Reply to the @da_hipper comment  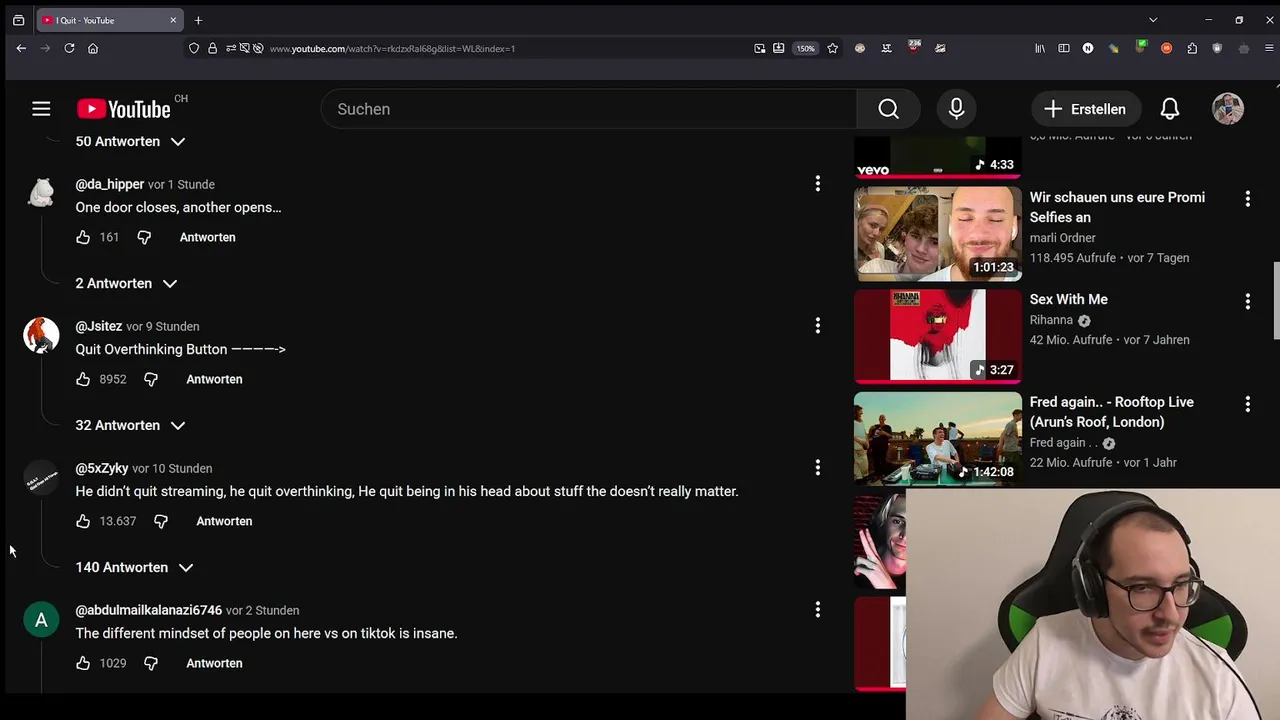[208, 237]
